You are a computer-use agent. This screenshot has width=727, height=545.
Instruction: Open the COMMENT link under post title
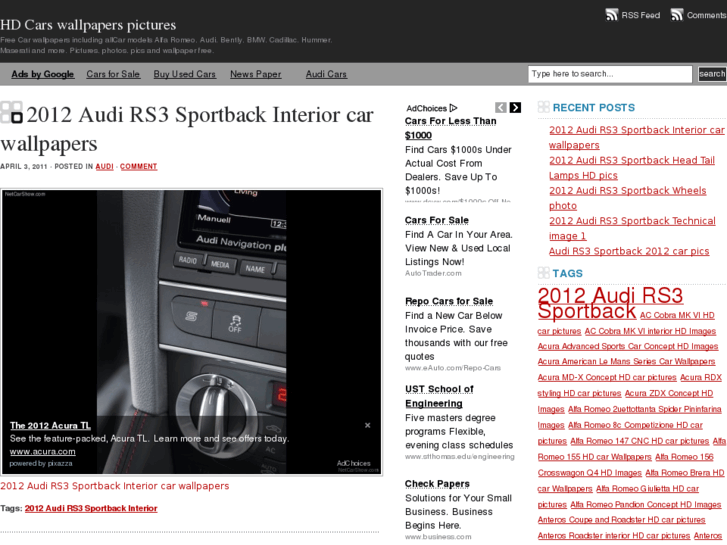coord(139,167)
